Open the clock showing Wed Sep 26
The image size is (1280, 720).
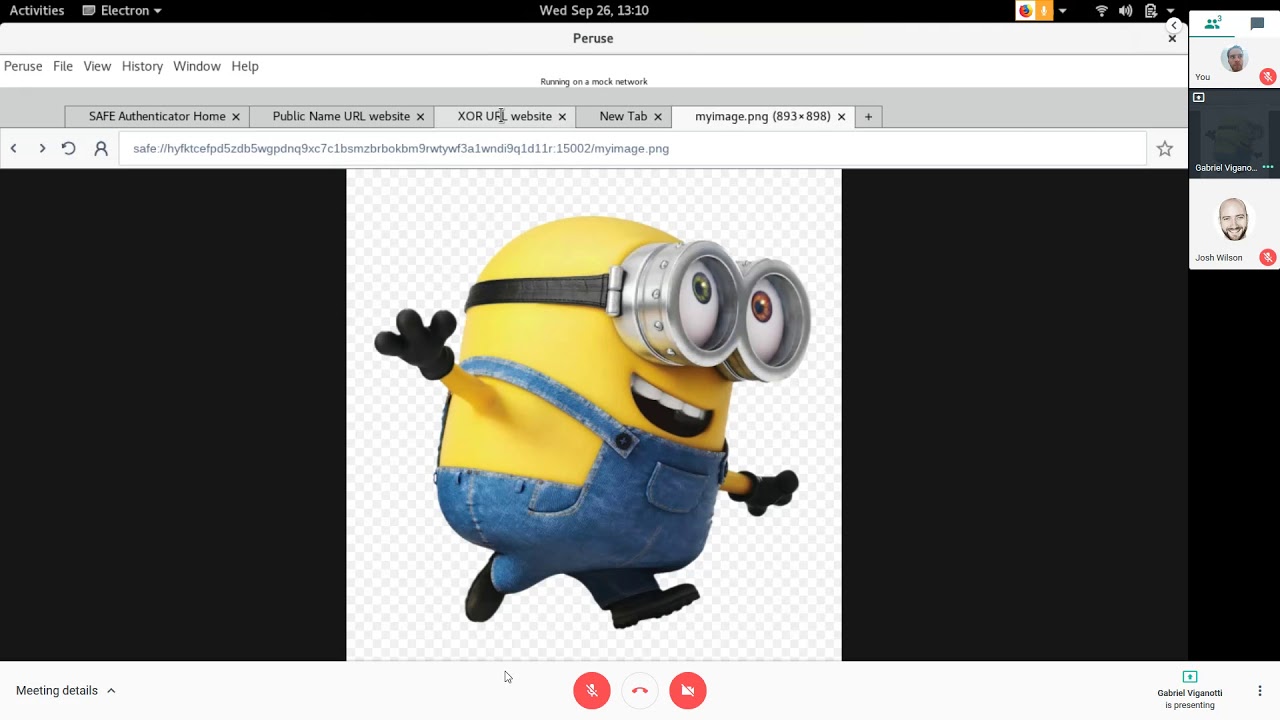tap(594, 10)
